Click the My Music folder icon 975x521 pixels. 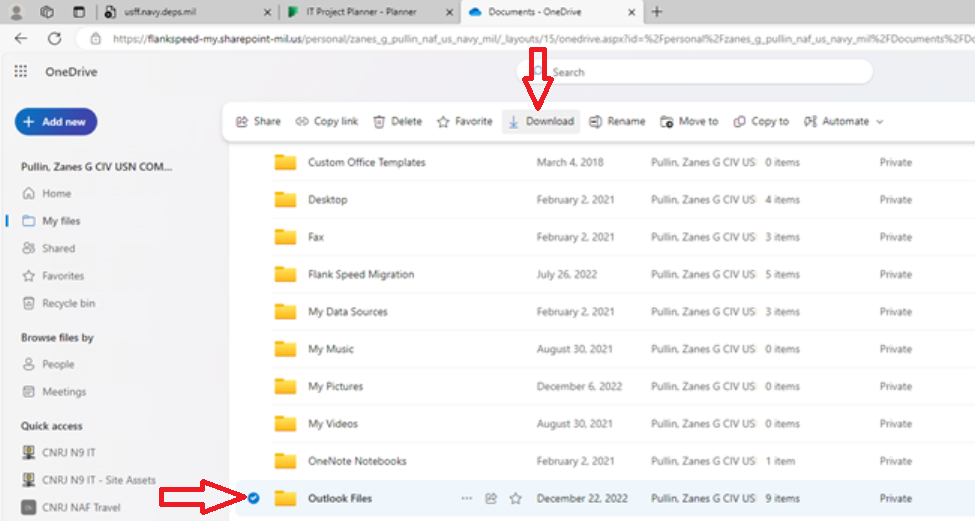[285, 349]
